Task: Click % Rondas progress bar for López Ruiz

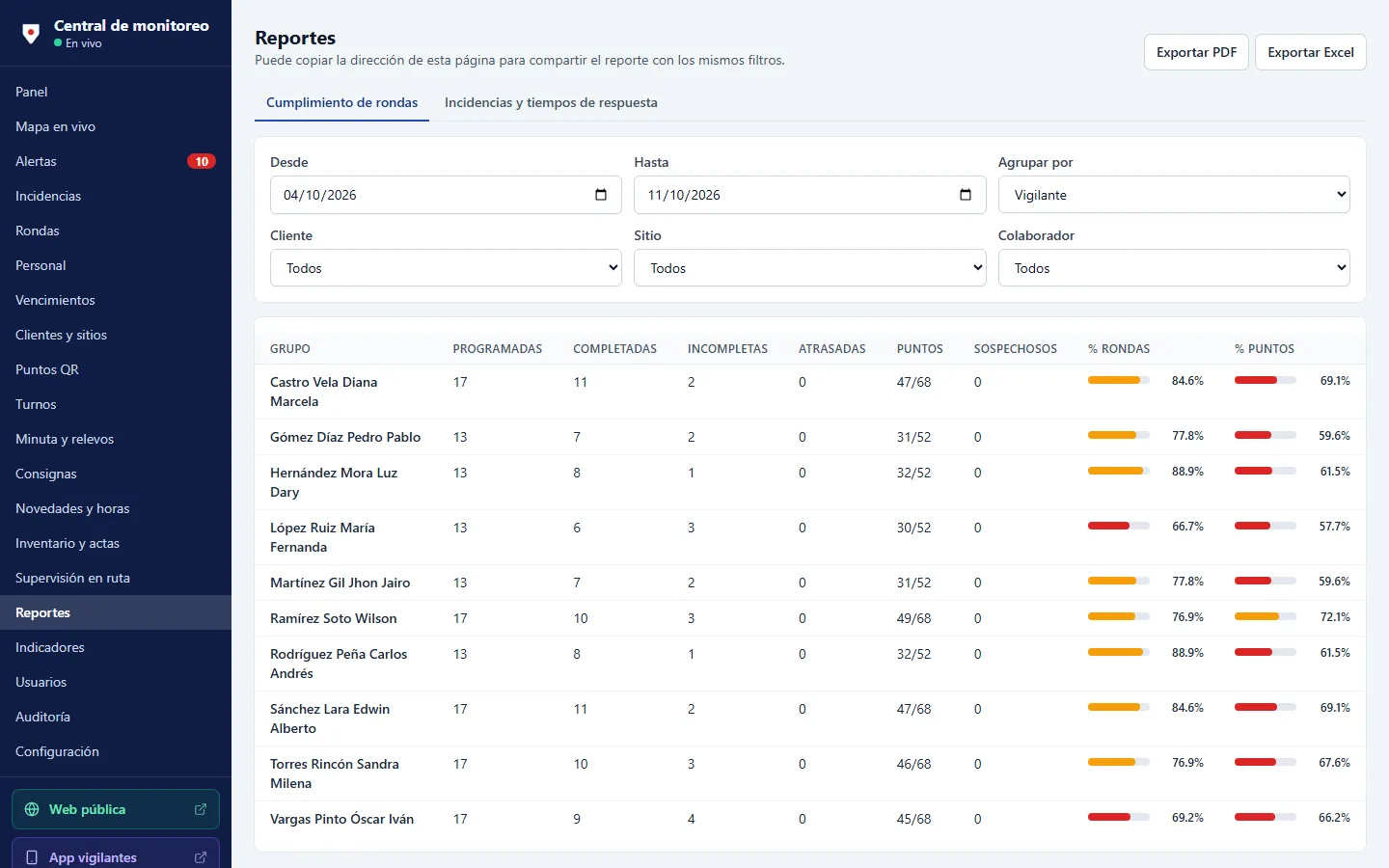Action: coord(1119,526)
